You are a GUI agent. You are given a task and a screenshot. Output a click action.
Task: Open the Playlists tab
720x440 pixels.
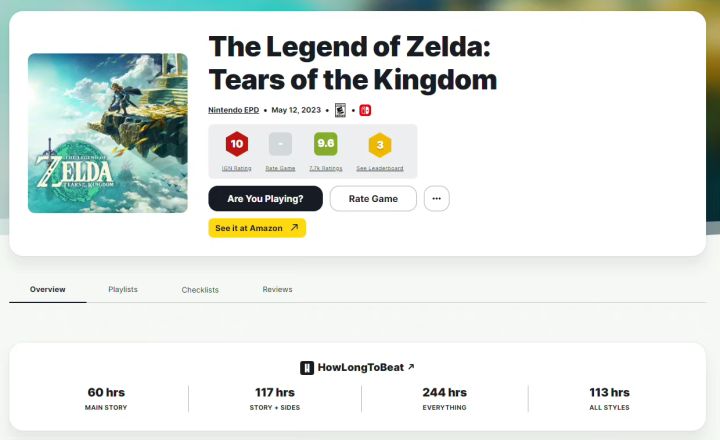[x=123, y=289]
